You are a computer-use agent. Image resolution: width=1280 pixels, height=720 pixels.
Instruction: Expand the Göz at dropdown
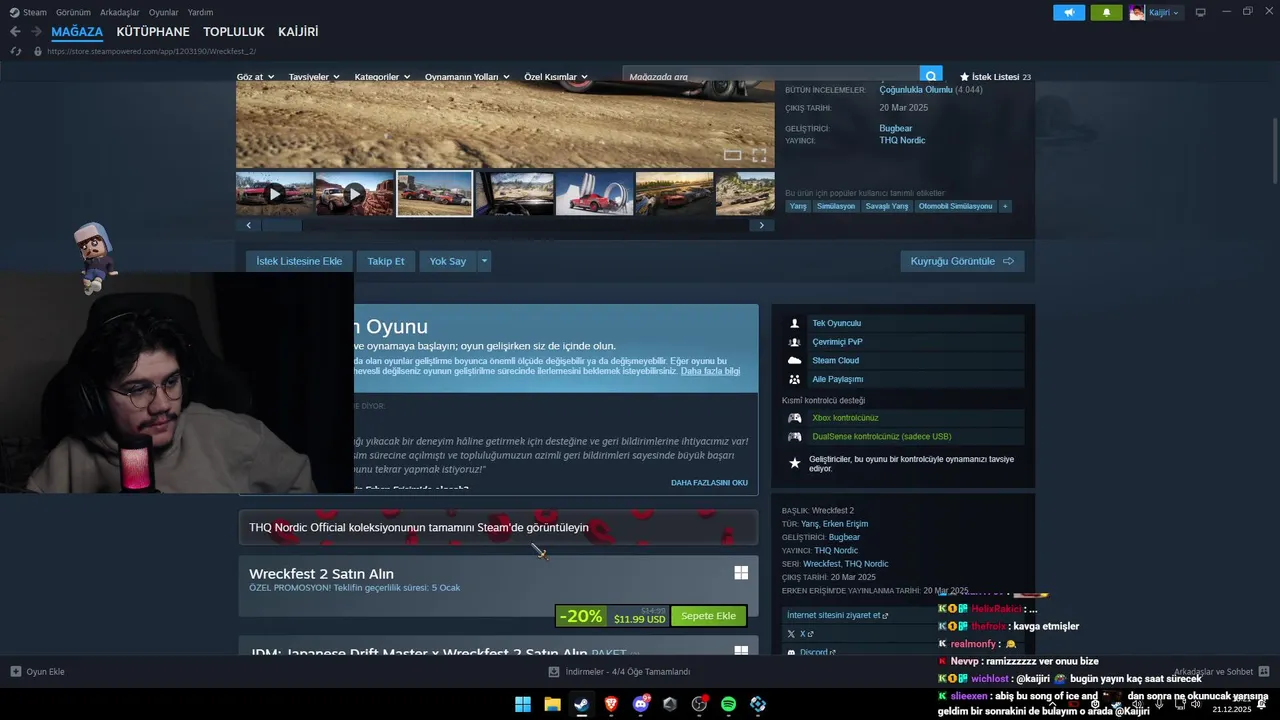[x=254, y=76]
